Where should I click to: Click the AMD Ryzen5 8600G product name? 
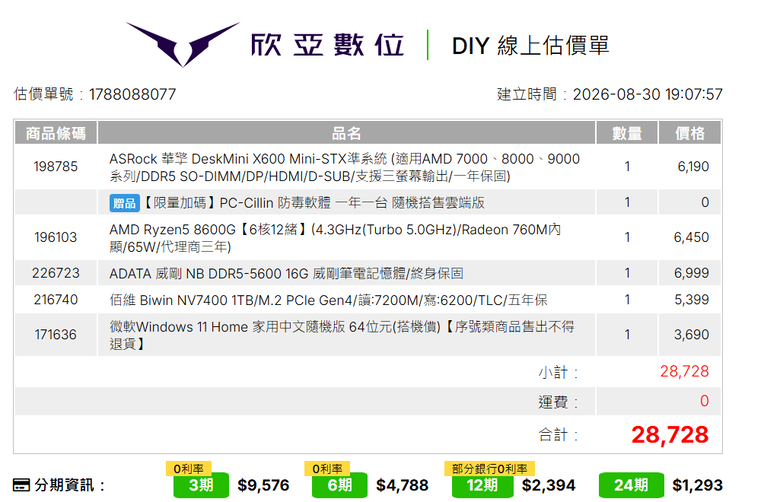[335, 238]
